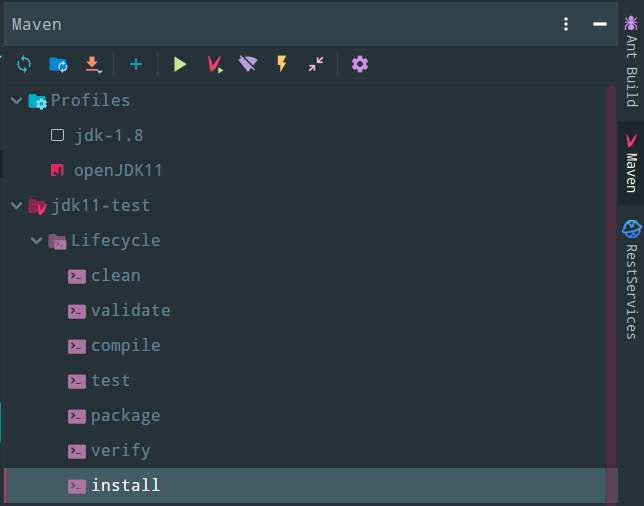The width and height of the screenshot is (644, 506).
Task: Click the install goal terminal icon
Action: click(77, 487)
